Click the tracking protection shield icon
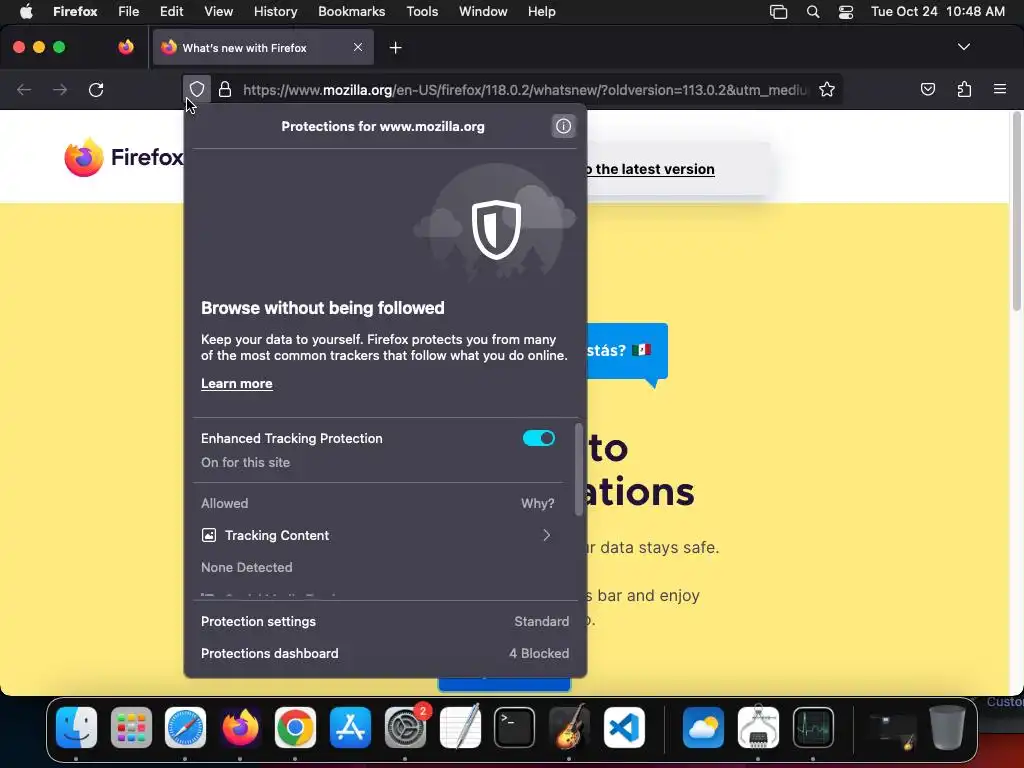 tap(197, 89)
